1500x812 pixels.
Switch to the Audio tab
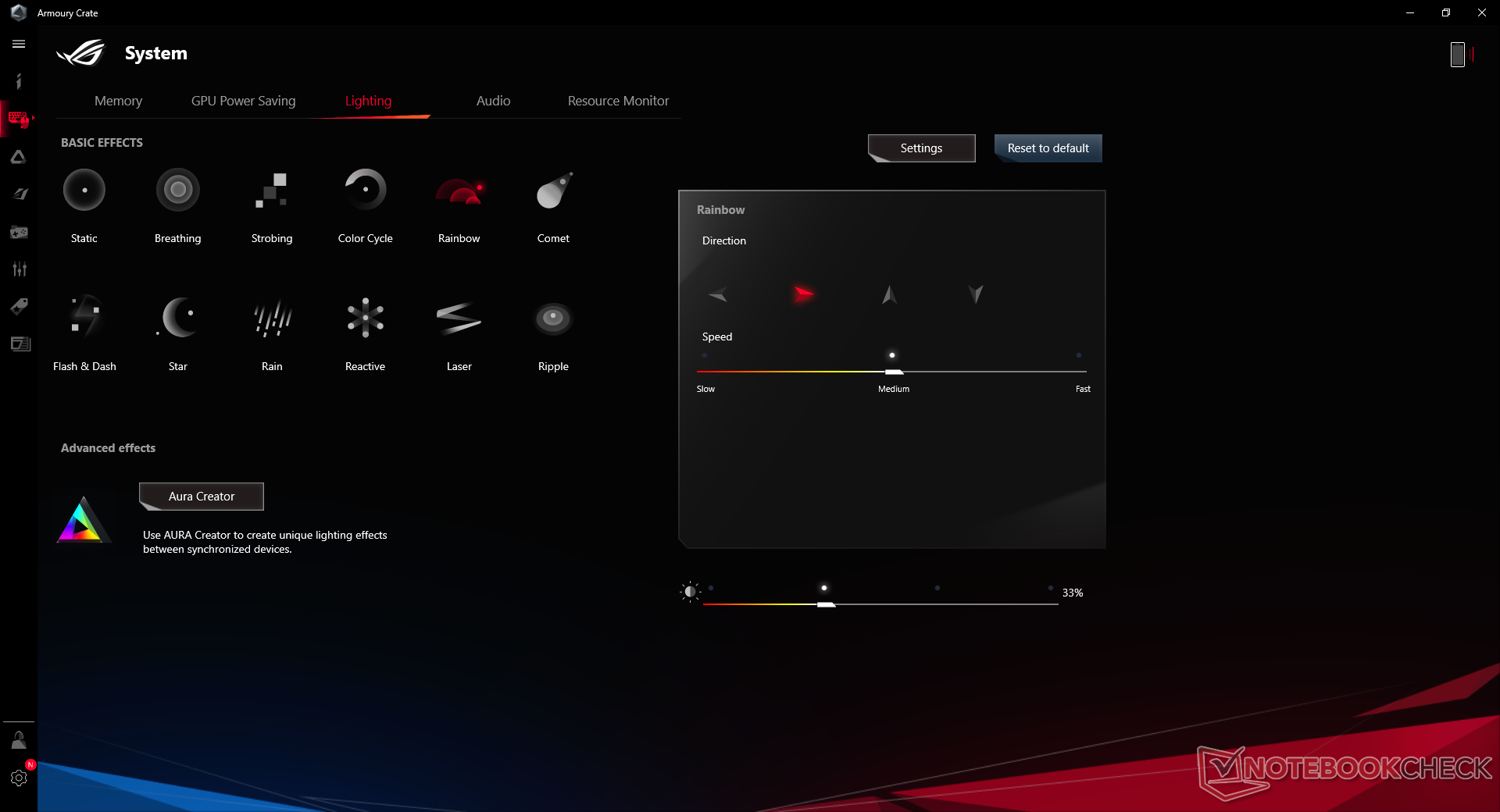(x=494, y=101)
